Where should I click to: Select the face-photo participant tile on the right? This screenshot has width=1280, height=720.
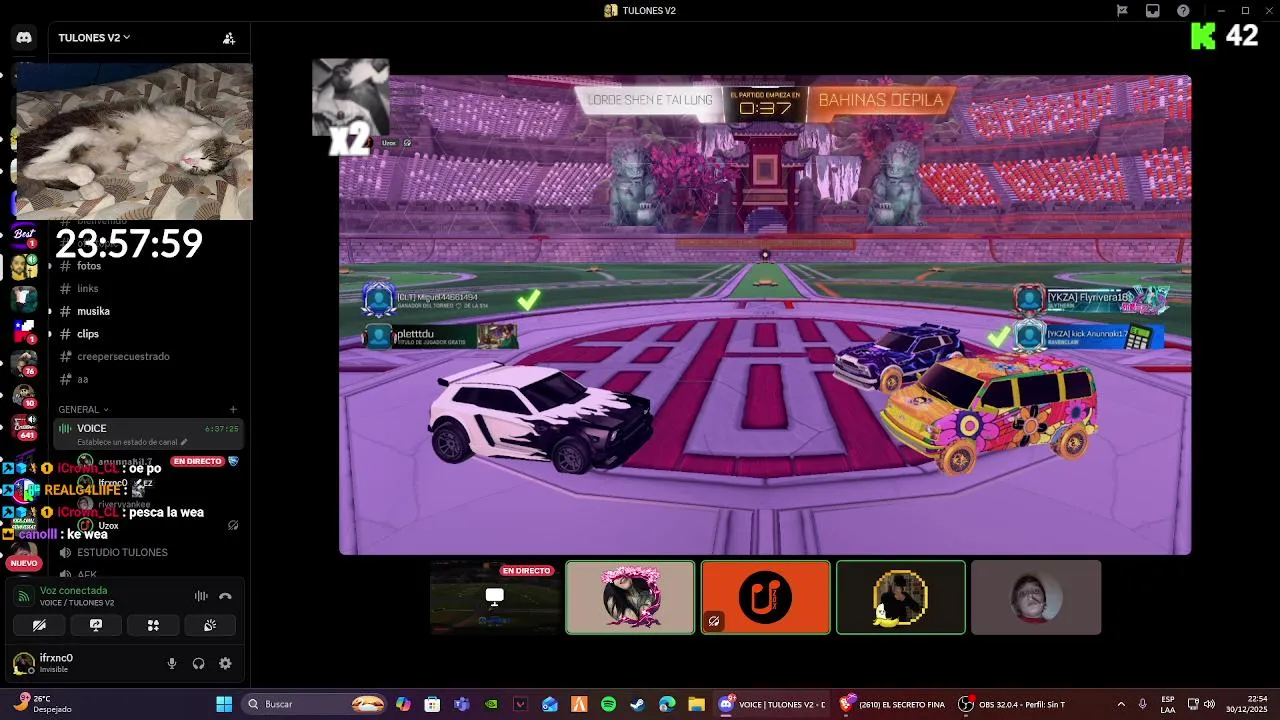click(1036, 597)
